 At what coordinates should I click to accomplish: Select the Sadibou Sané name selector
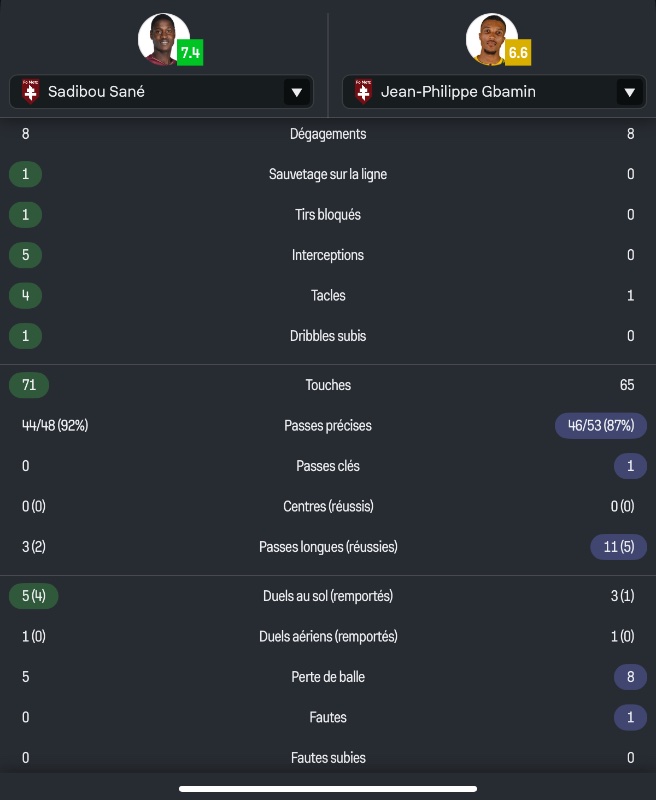point(150,93)
